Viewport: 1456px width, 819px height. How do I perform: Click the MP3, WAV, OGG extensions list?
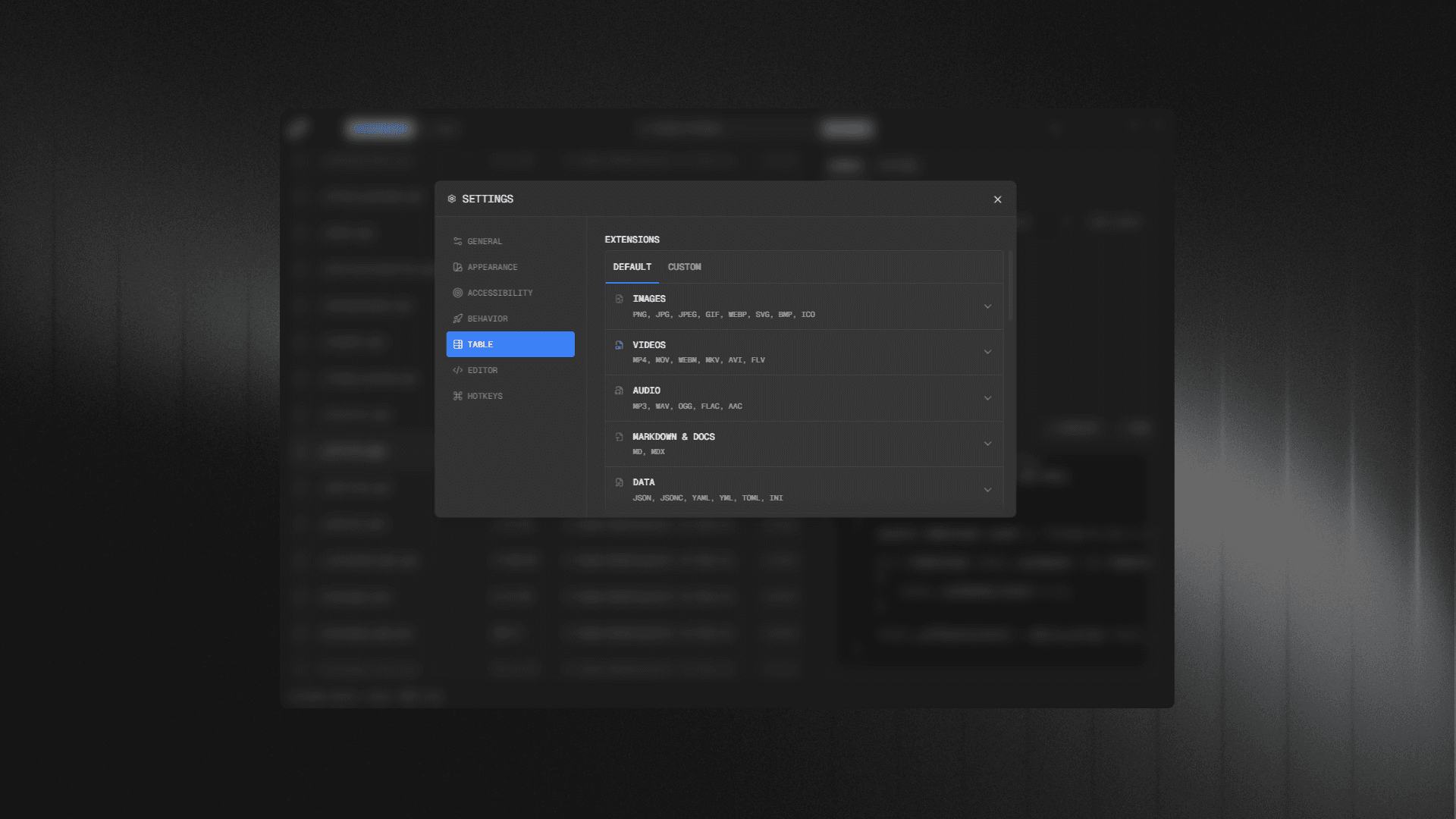click(687, 406)
